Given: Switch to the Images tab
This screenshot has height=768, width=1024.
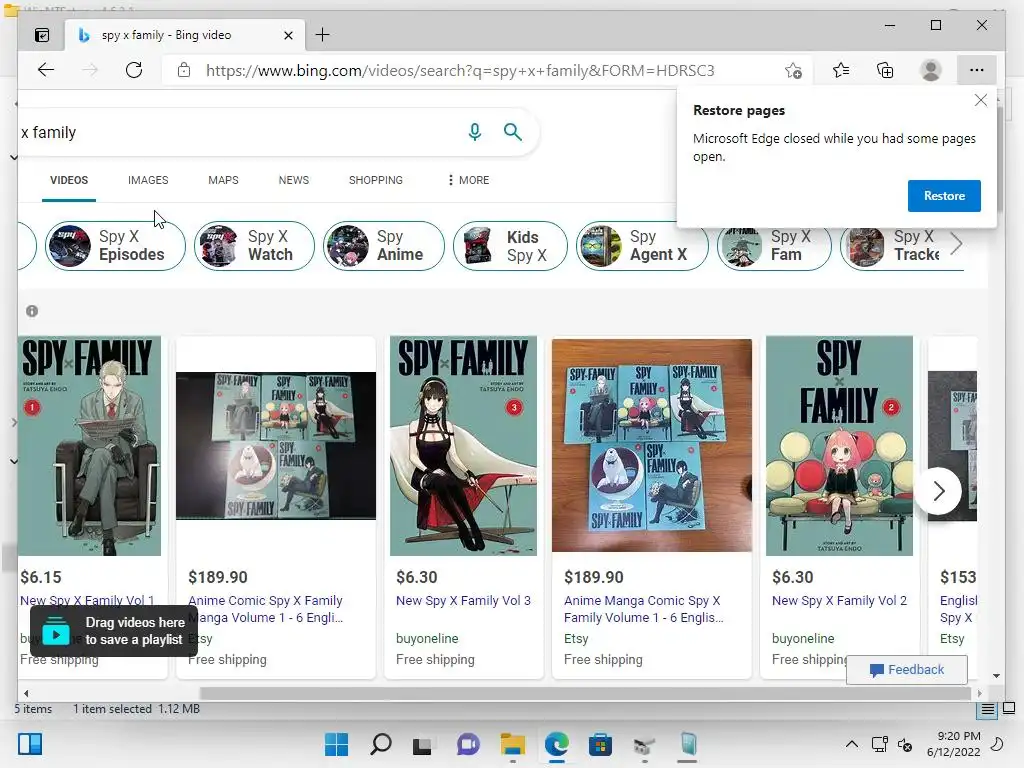Looking at the screenshot, I should 148,180.
